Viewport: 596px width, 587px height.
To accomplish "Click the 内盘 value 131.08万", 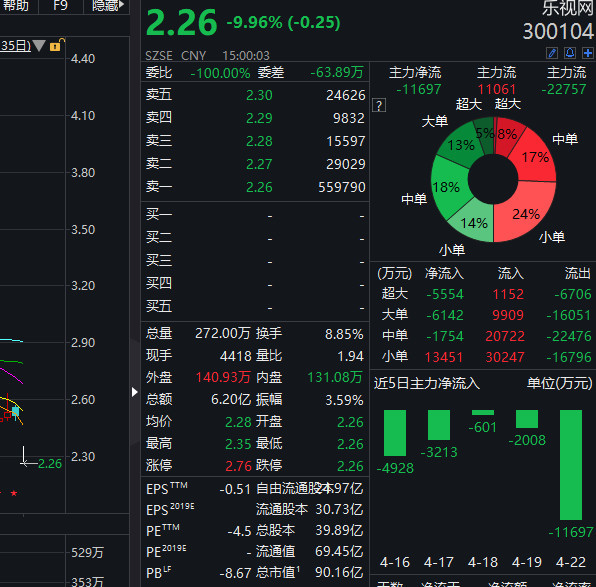I will (x=334, y=377).
